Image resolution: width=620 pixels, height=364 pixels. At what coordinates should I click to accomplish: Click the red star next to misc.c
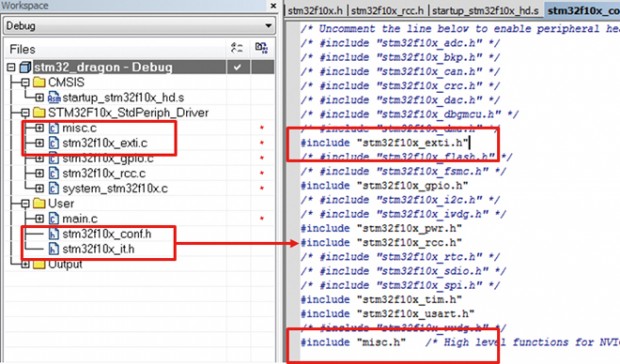coord(262,128)
